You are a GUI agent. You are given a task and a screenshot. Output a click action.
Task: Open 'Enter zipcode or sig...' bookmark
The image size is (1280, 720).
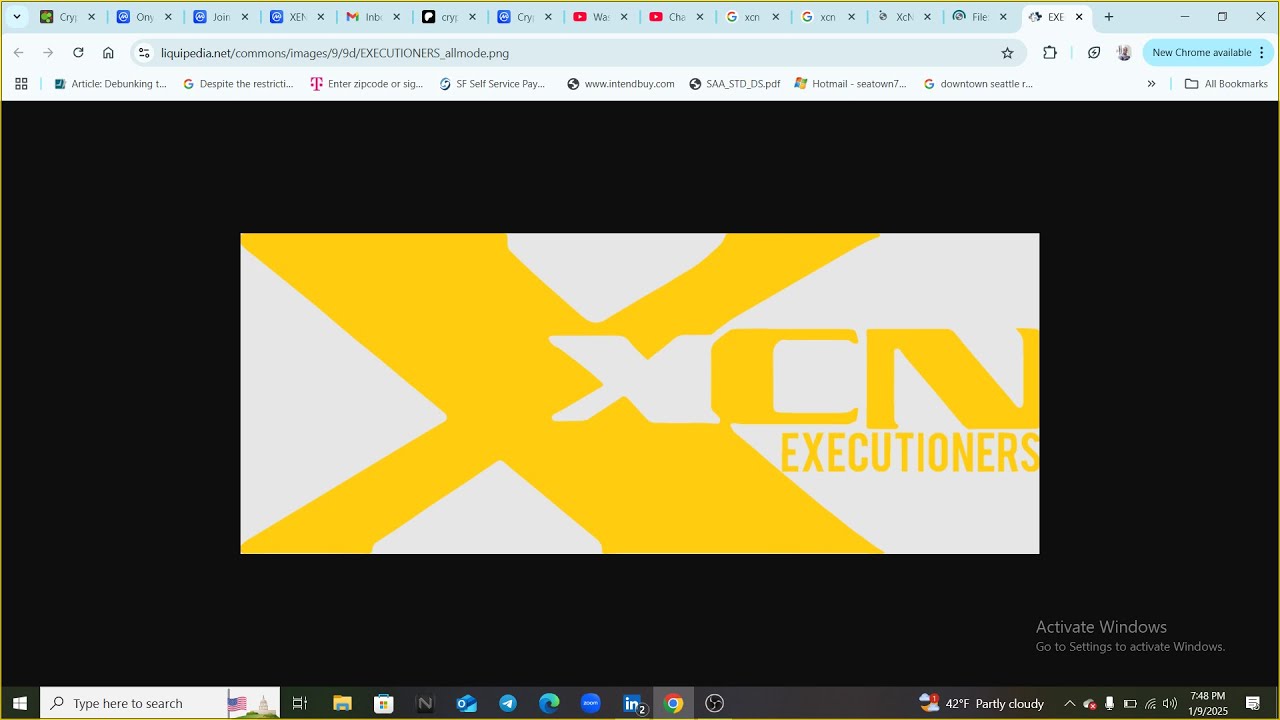pos(367,84)
